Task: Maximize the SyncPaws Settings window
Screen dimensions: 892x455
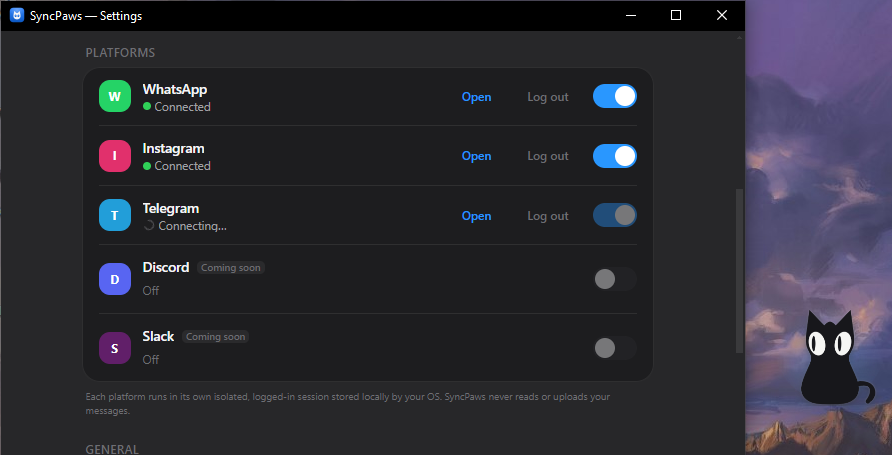Action: tap(676, 15)
